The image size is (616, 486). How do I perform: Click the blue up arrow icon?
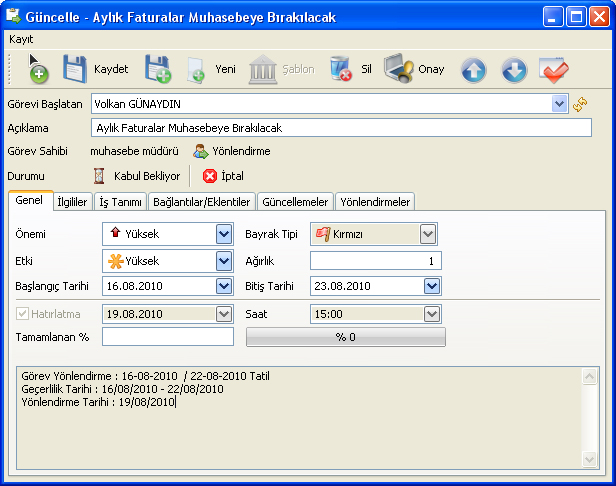pos(474,70)
